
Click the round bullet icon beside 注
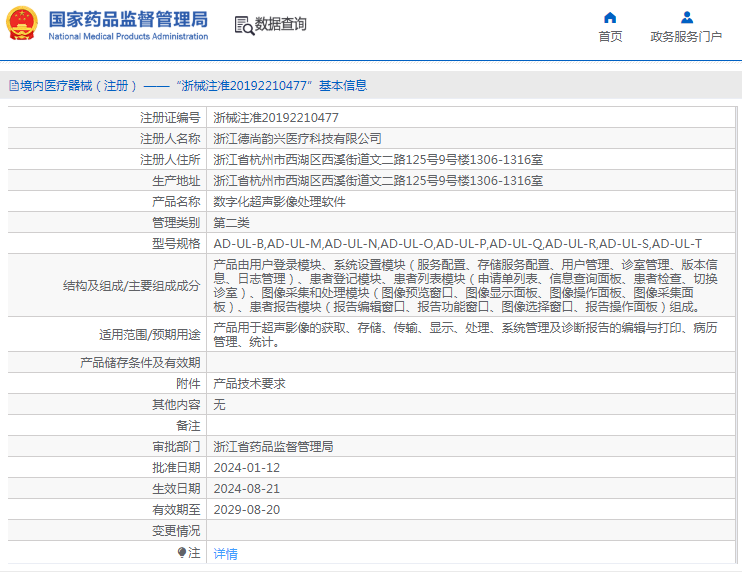pos(181,552)
